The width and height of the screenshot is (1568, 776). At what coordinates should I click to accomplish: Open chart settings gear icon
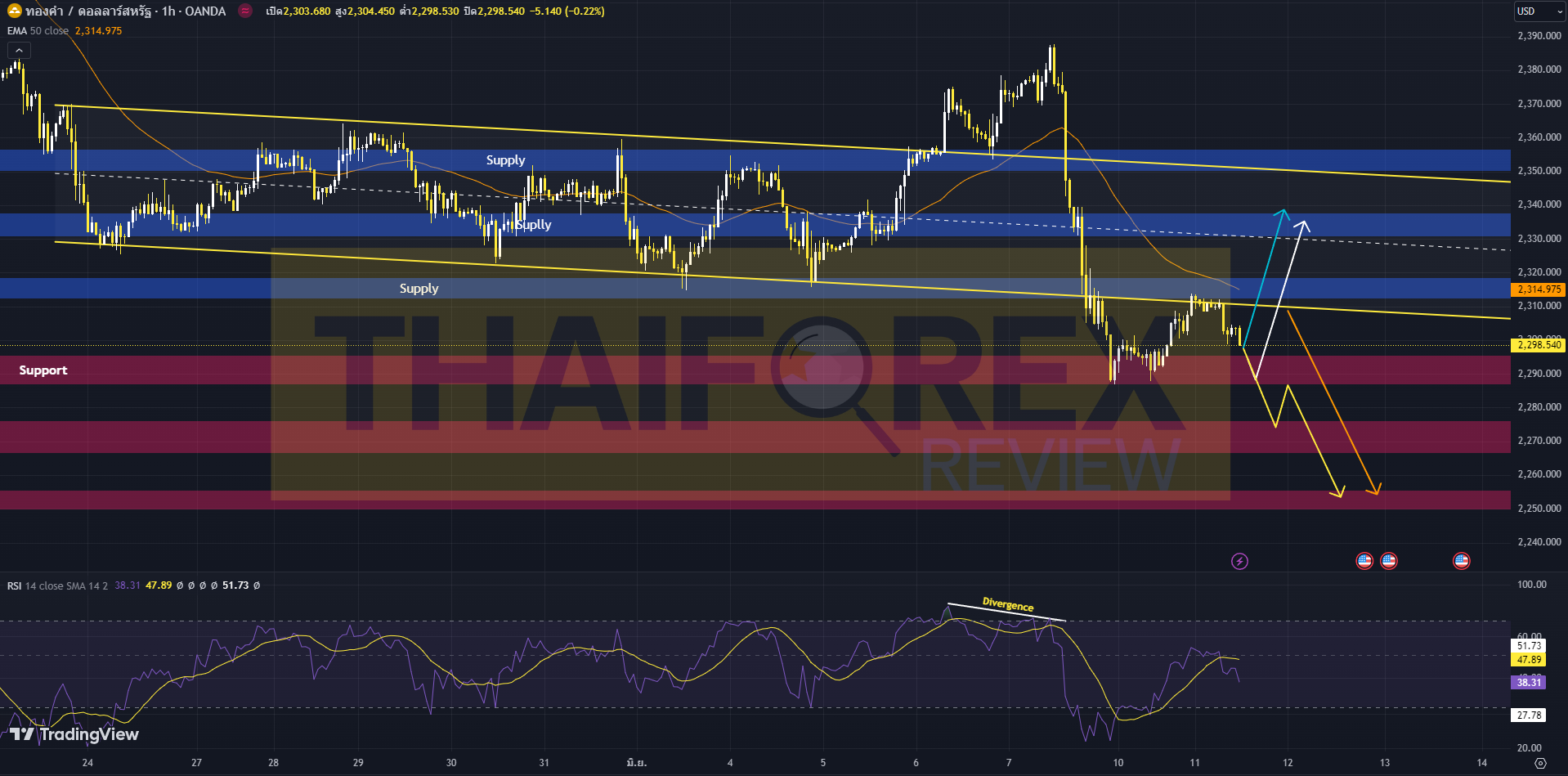pyautogui.click(x=1540, y=763)
